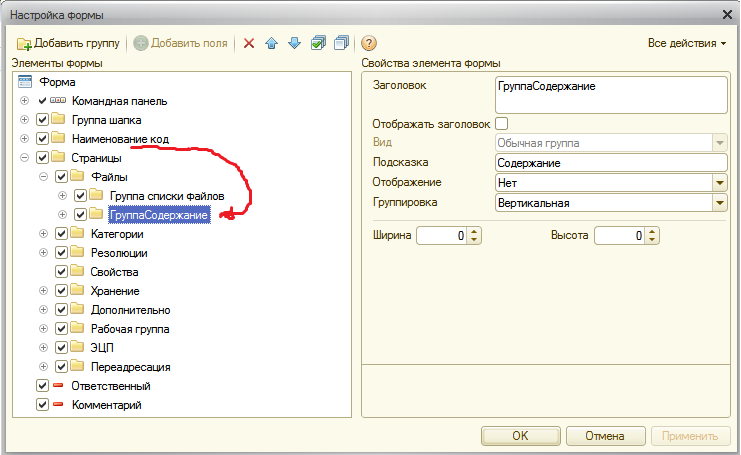
Task: Click the red field icon of Ответственный
Action: tap(58, 386)
